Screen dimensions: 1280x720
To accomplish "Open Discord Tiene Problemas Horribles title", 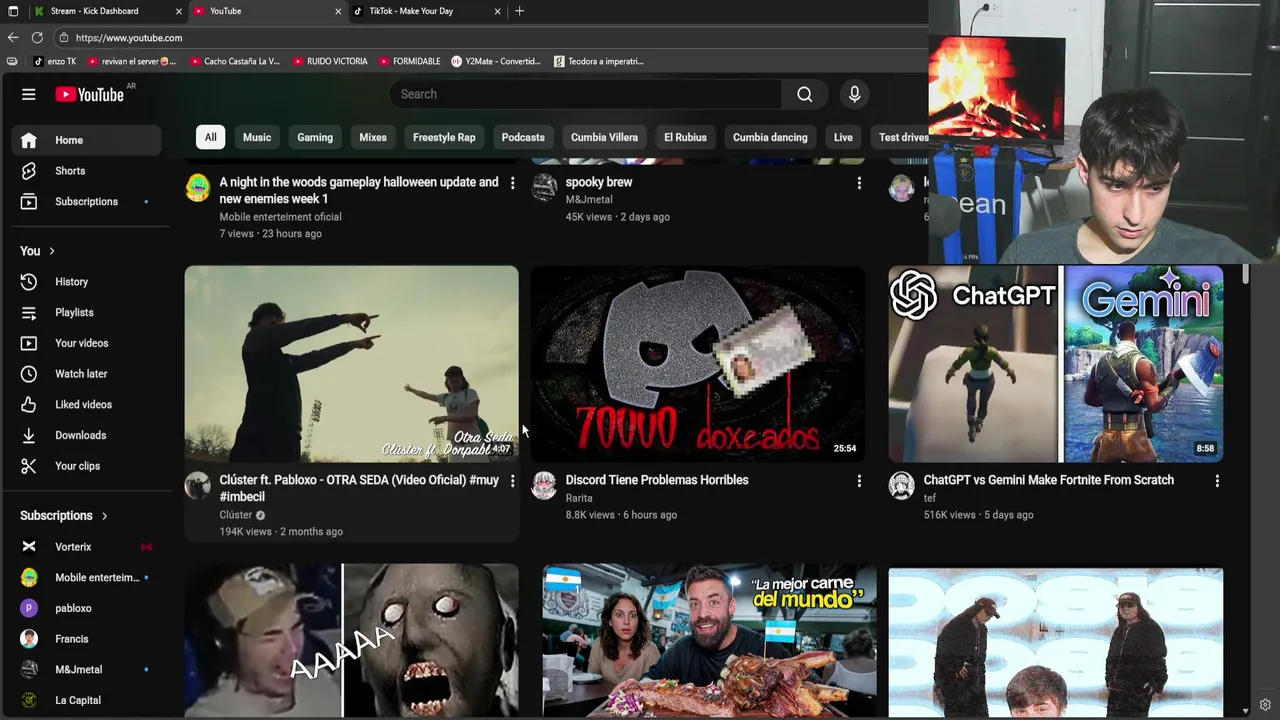I will click(657, 480).
